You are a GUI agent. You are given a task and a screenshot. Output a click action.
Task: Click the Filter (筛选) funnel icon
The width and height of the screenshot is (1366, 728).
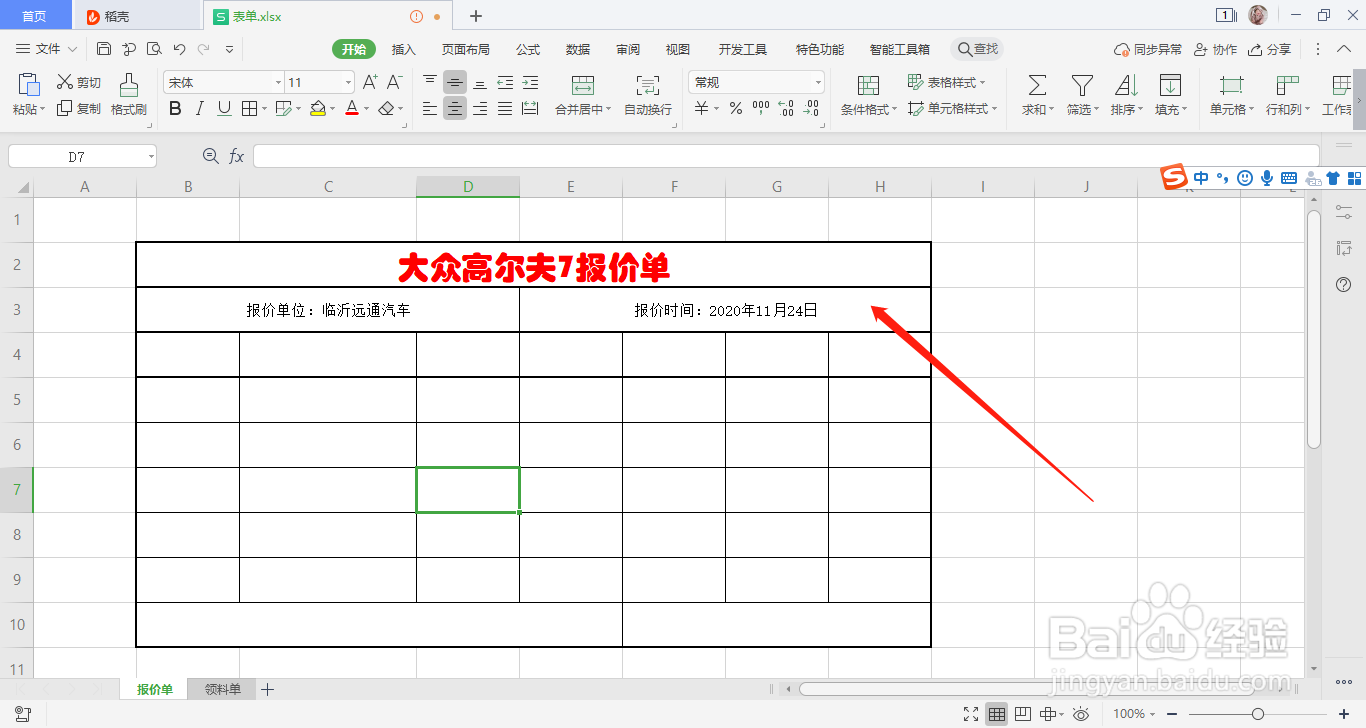pyautogui.click(x=1082, y=85)
